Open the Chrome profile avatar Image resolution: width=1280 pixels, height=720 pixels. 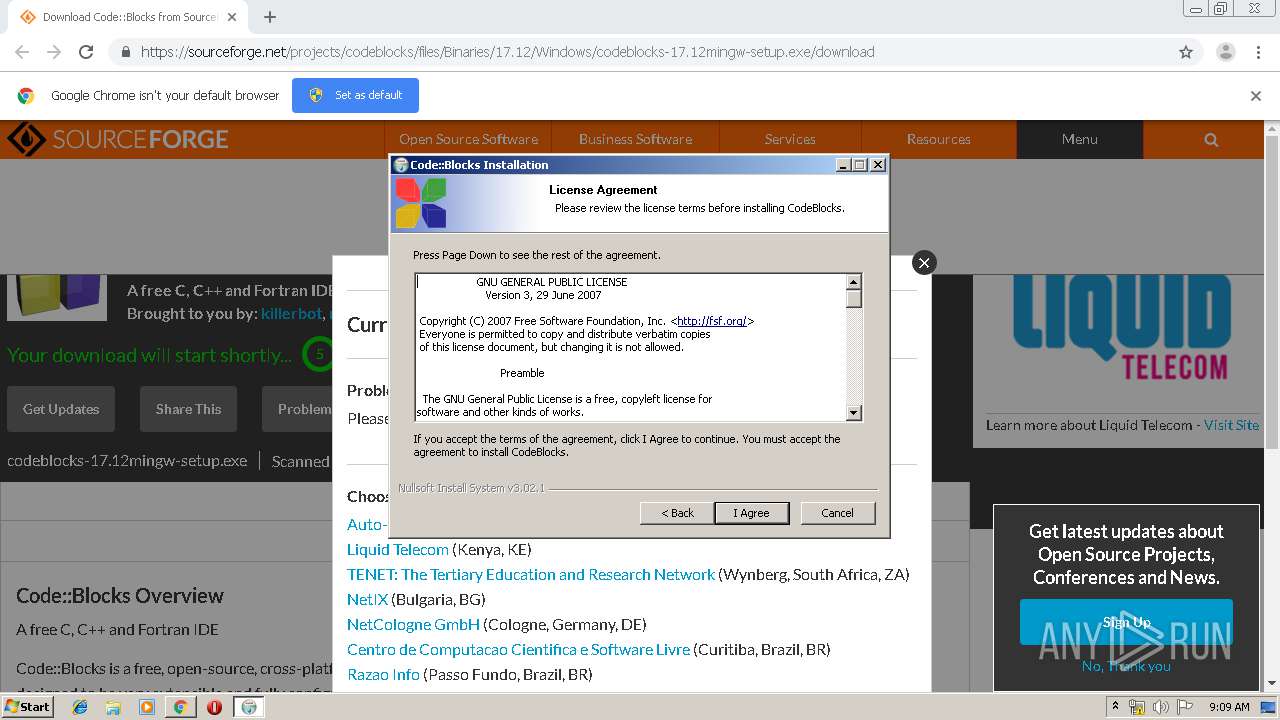(x=1225, y=52)
